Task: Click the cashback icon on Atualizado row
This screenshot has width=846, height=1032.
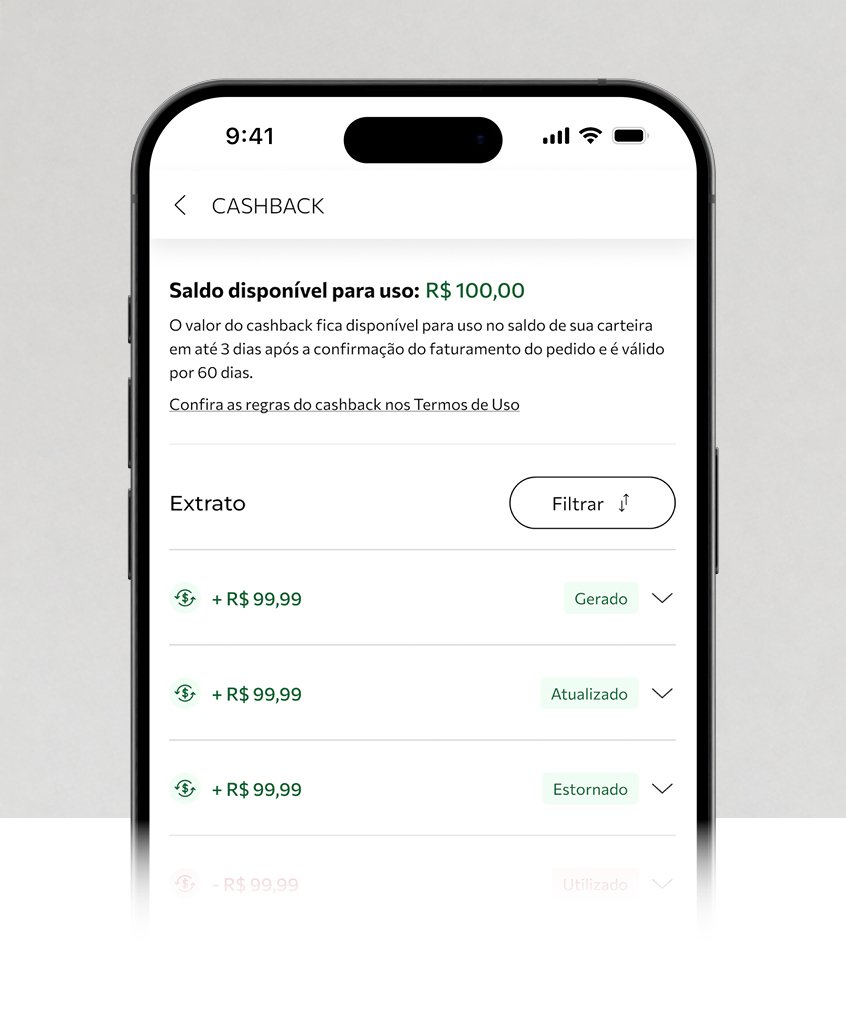Action: coord(185,694)
